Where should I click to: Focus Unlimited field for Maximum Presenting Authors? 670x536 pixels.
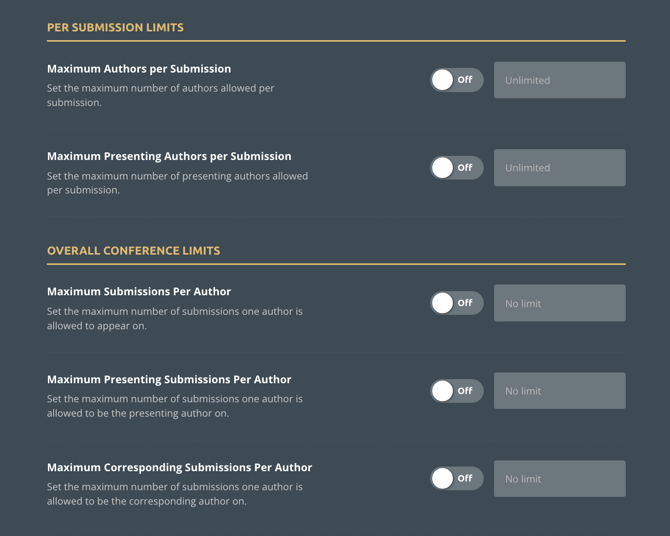tap(559, 168)
